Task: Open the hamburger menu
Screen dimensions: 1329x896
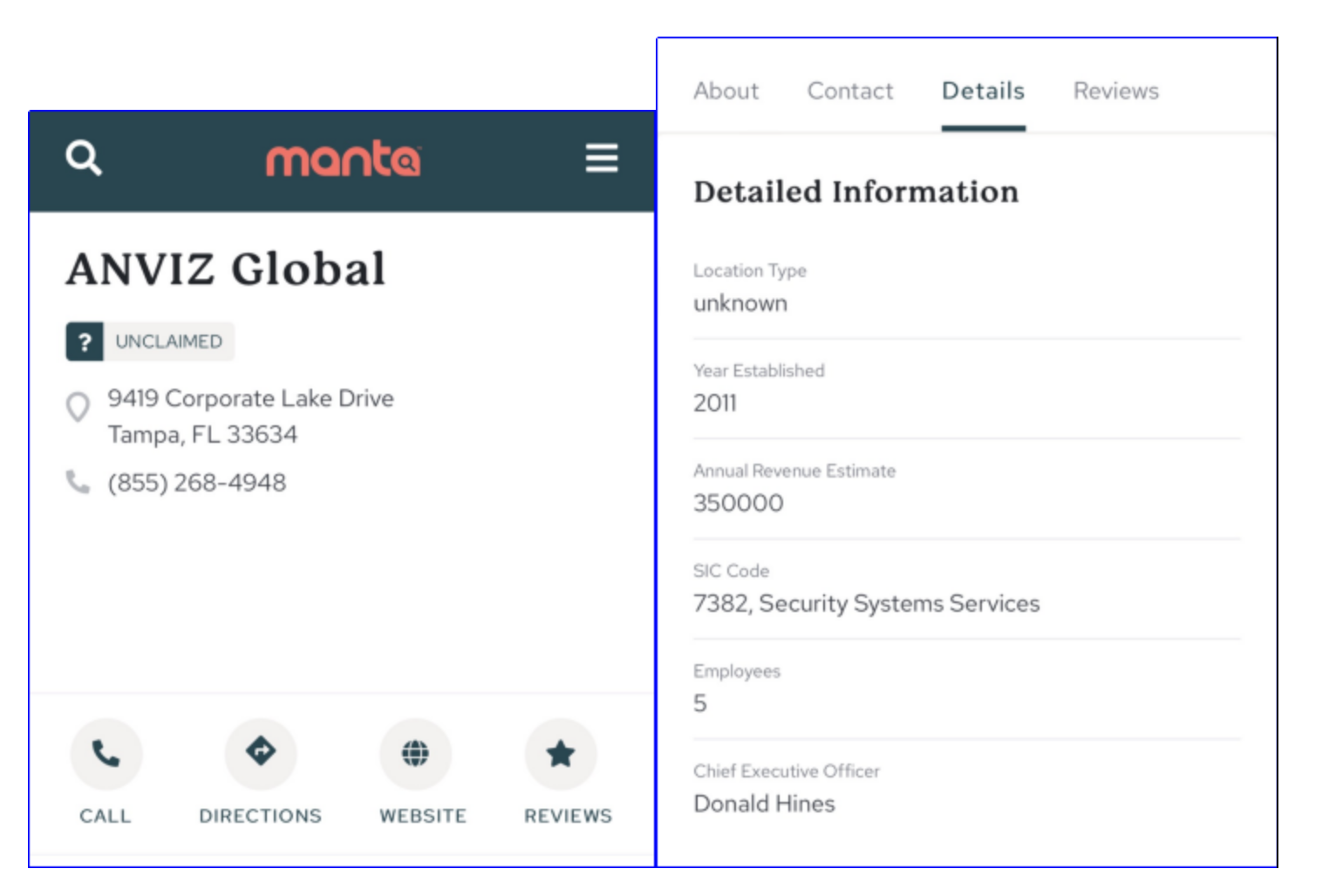Action: (x=602, y=159)
